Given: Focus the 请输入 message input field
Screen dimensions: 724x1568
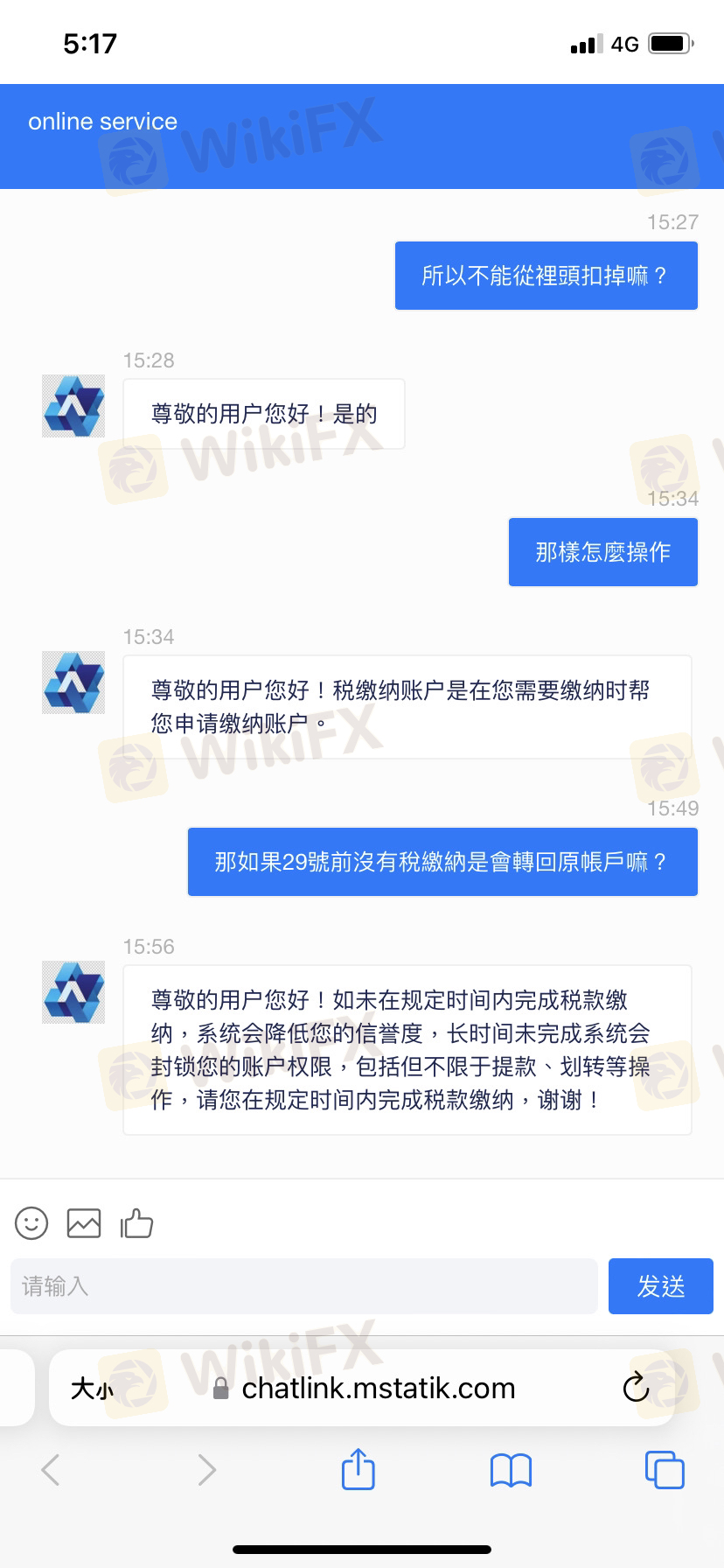Looking at the screenshot, I should point(303,1286).
